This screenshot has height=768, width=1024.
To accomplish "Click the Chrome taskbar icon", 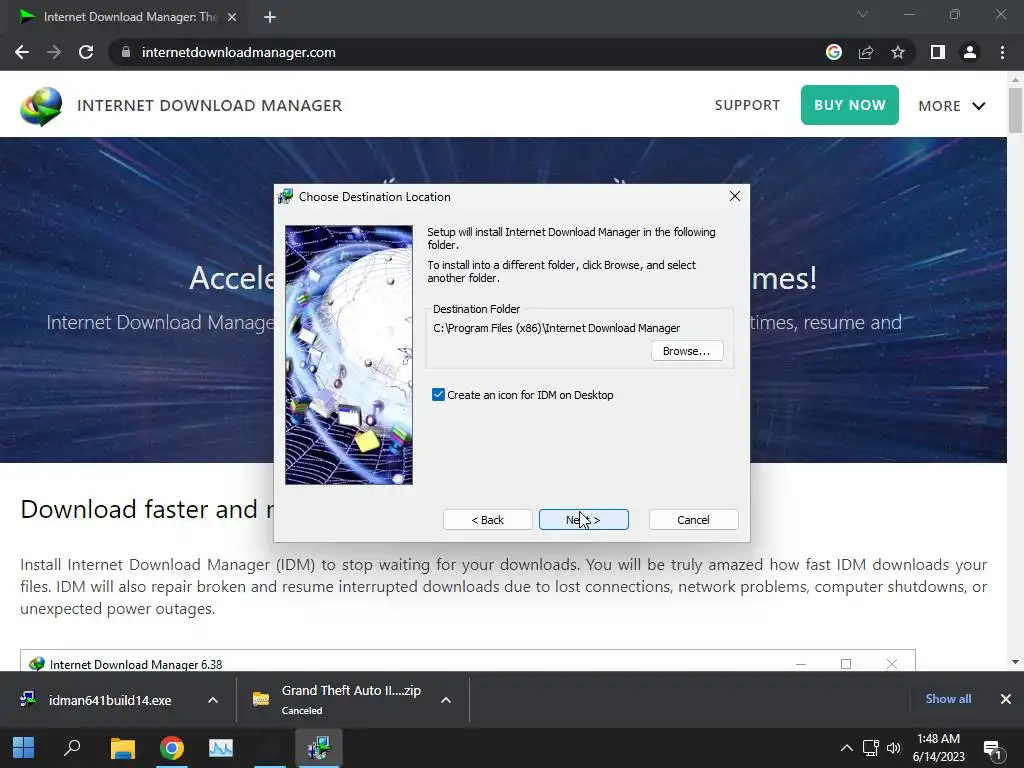I will tap(172, 748).
